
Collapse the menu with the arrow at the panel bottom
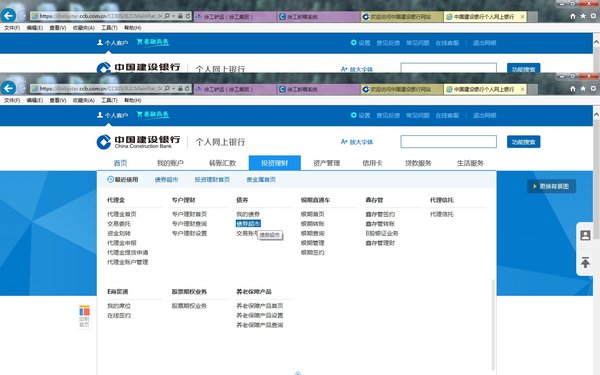click(x=298, y=373)
